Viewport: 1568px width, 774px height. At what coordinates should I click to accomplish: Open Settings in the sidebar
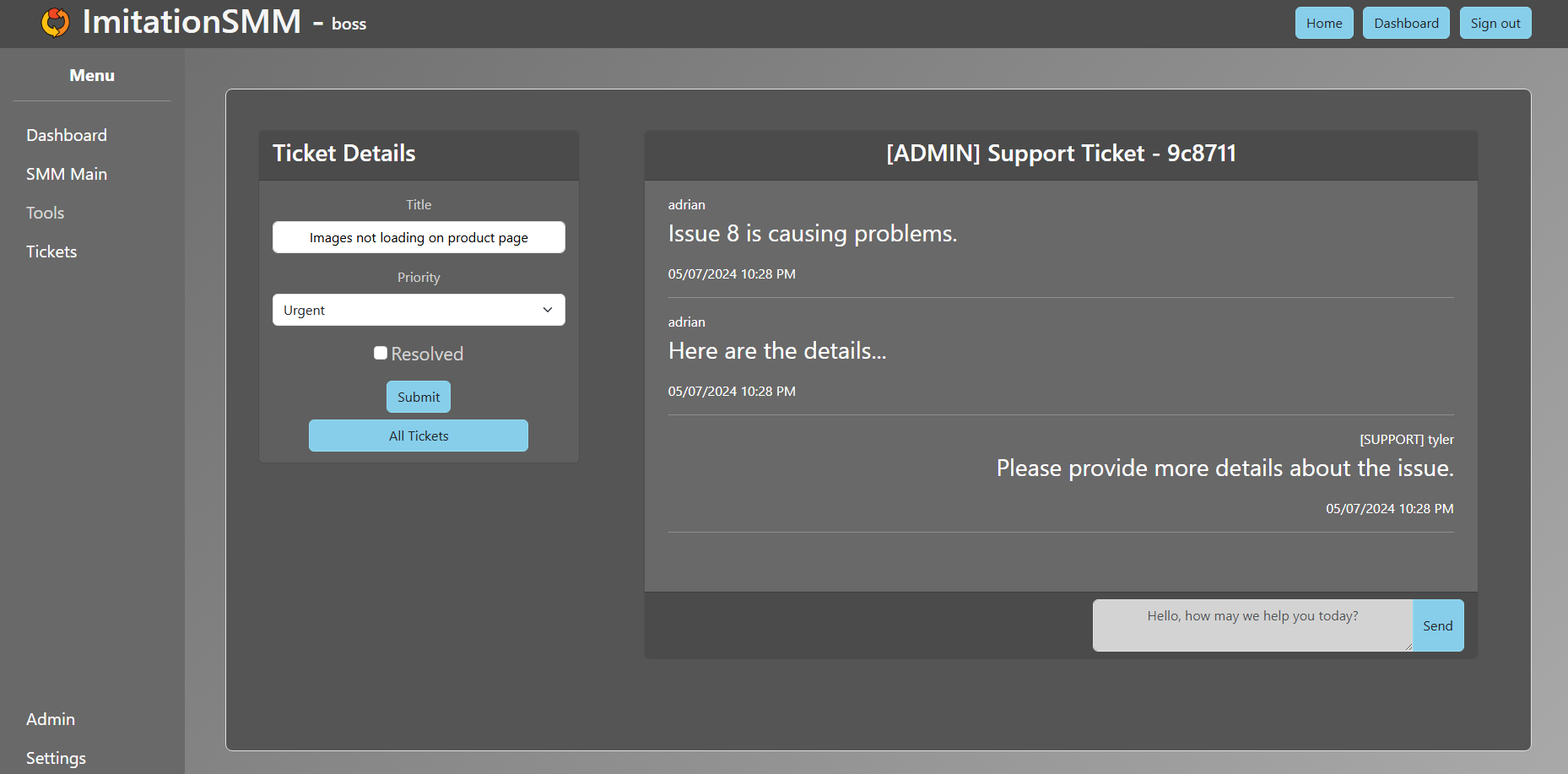56,758
